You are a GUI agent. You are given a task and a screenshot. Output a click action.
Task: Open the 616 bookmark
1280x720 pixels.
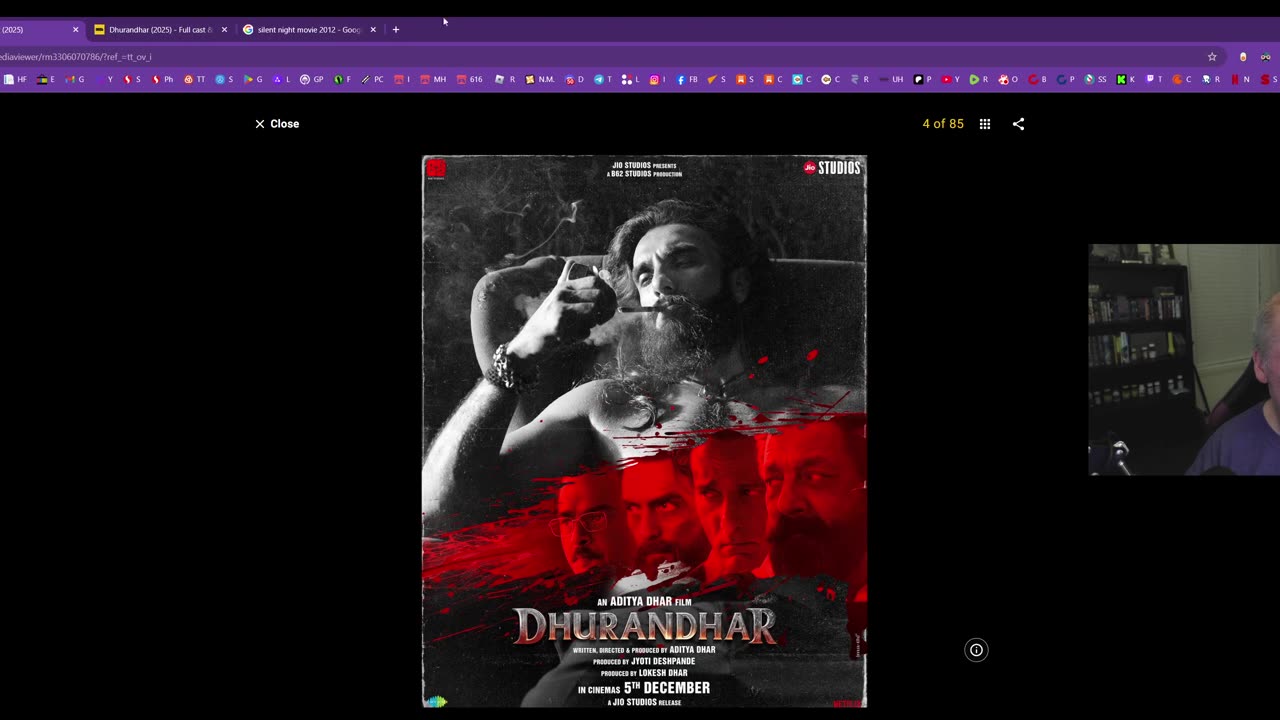tap(470, 79)
